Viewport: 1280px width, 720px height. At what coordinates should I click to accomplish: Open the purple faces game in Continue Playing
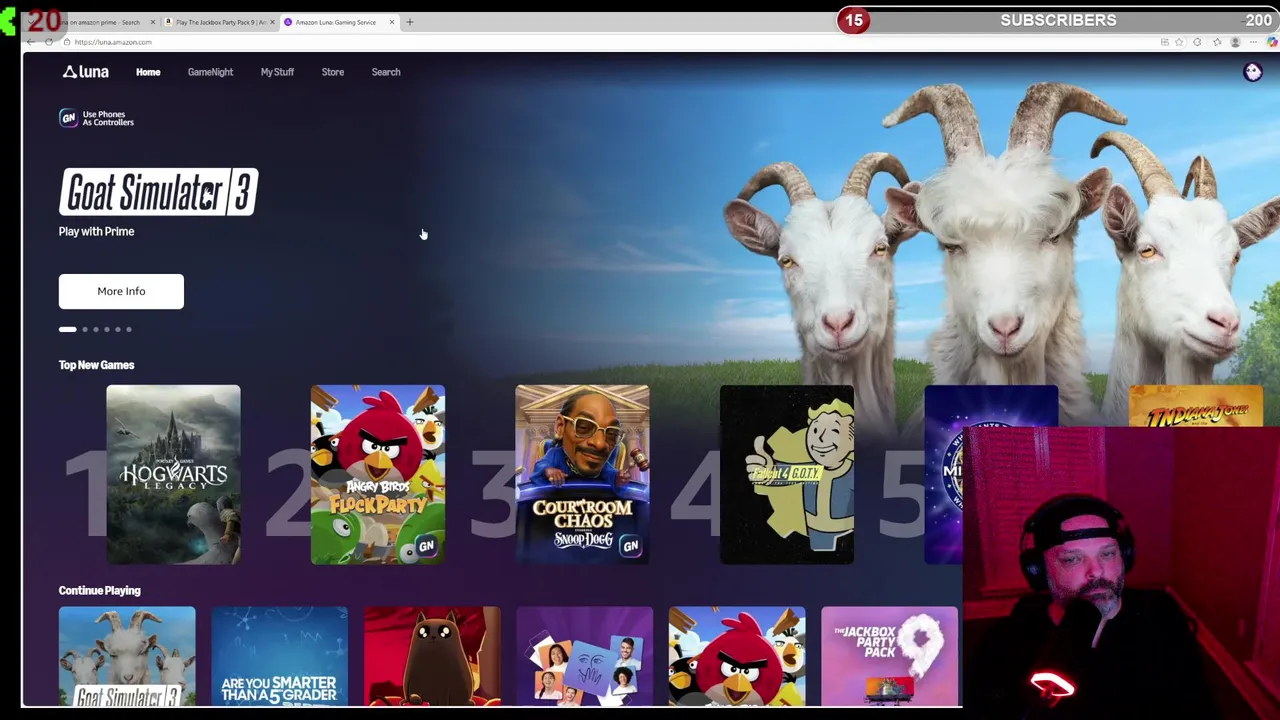tap(585, 656)
